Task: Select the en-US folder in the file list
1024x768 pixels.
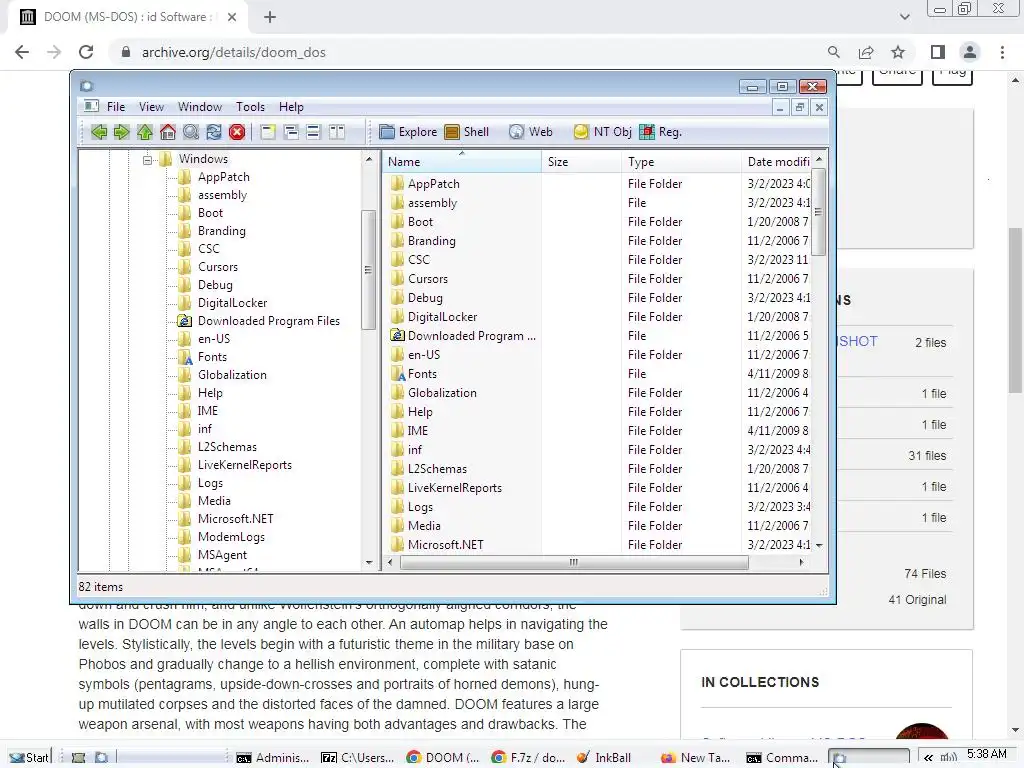Action: pos(424,355)
